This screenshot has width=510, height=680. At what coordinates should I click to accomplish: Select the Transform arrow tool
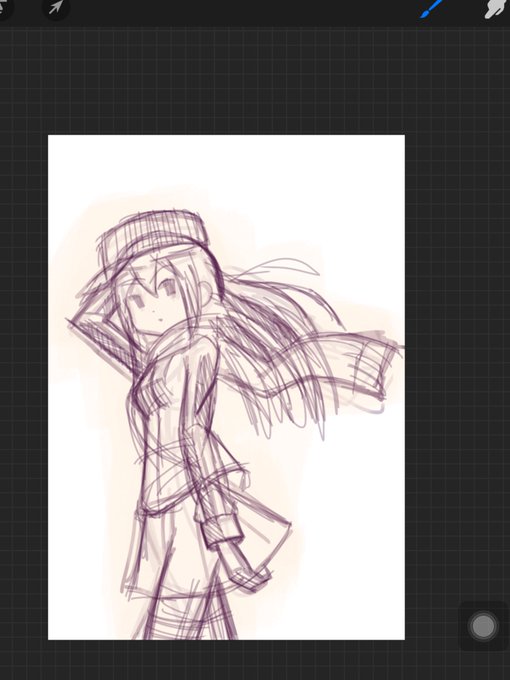coord(56,7)
